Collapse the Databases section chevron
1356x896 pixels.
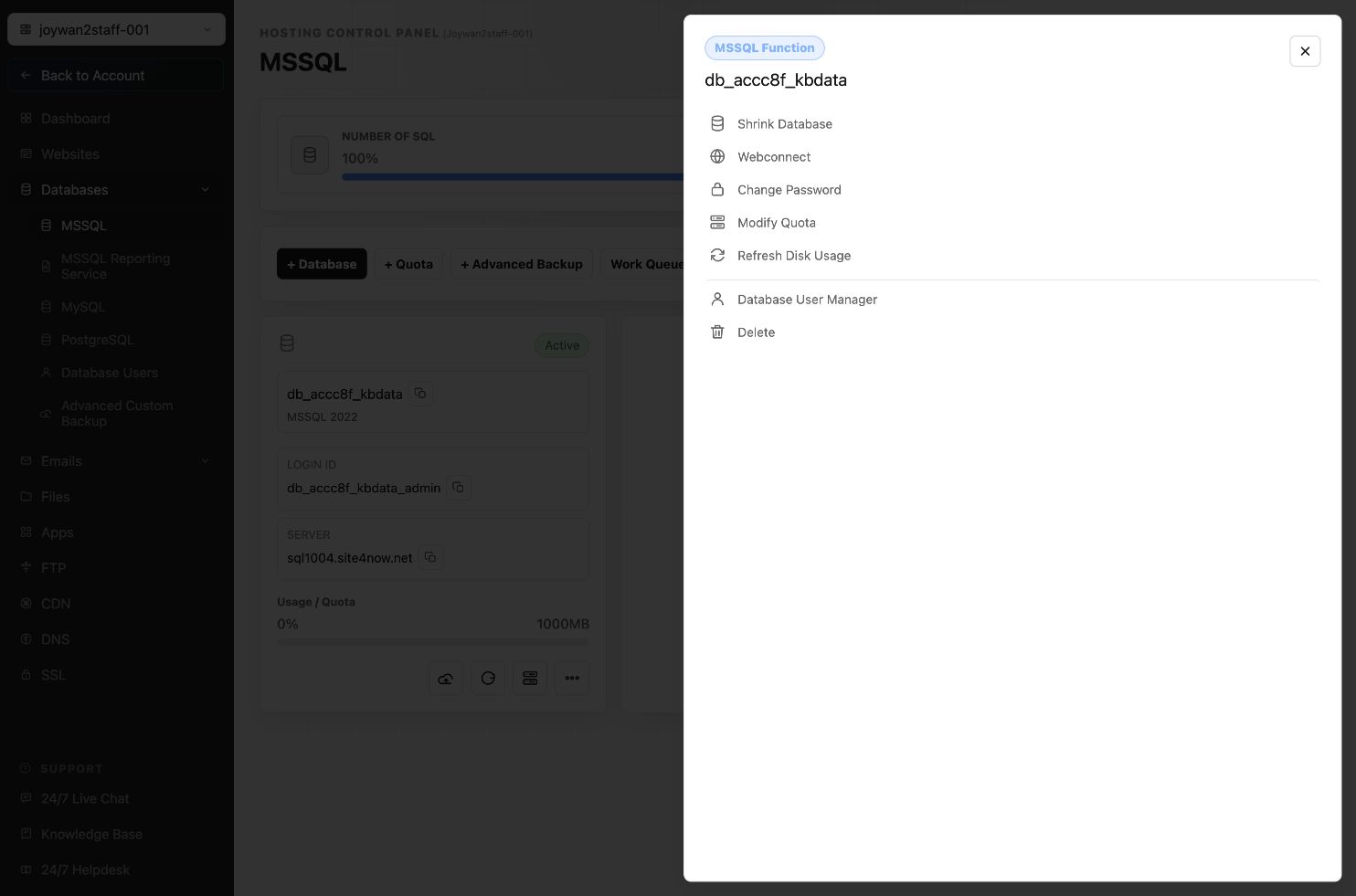tap(205, 190)
